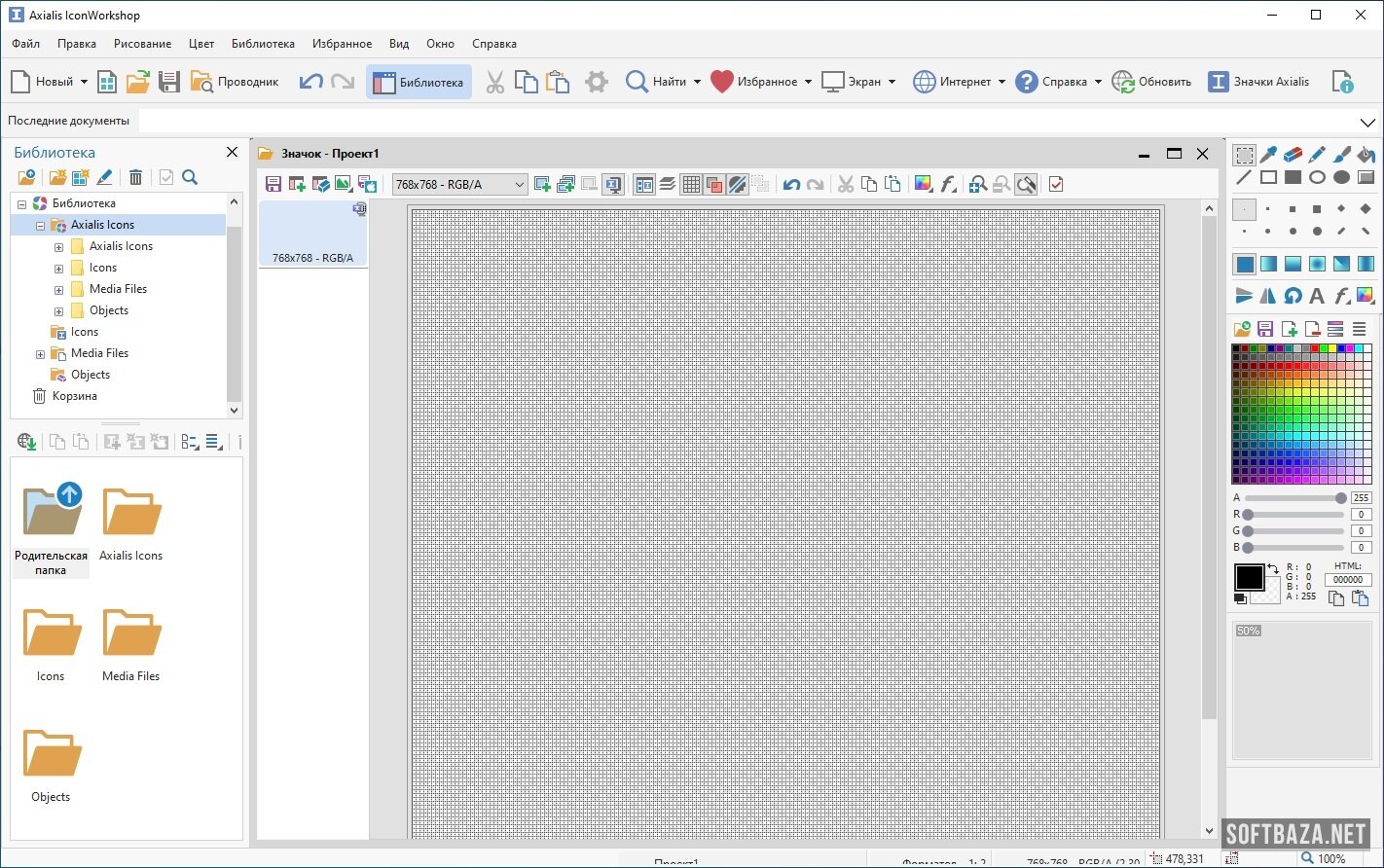Click the checkmark icon in editor toolbar
The image size is (1384, 868).
1056,184
